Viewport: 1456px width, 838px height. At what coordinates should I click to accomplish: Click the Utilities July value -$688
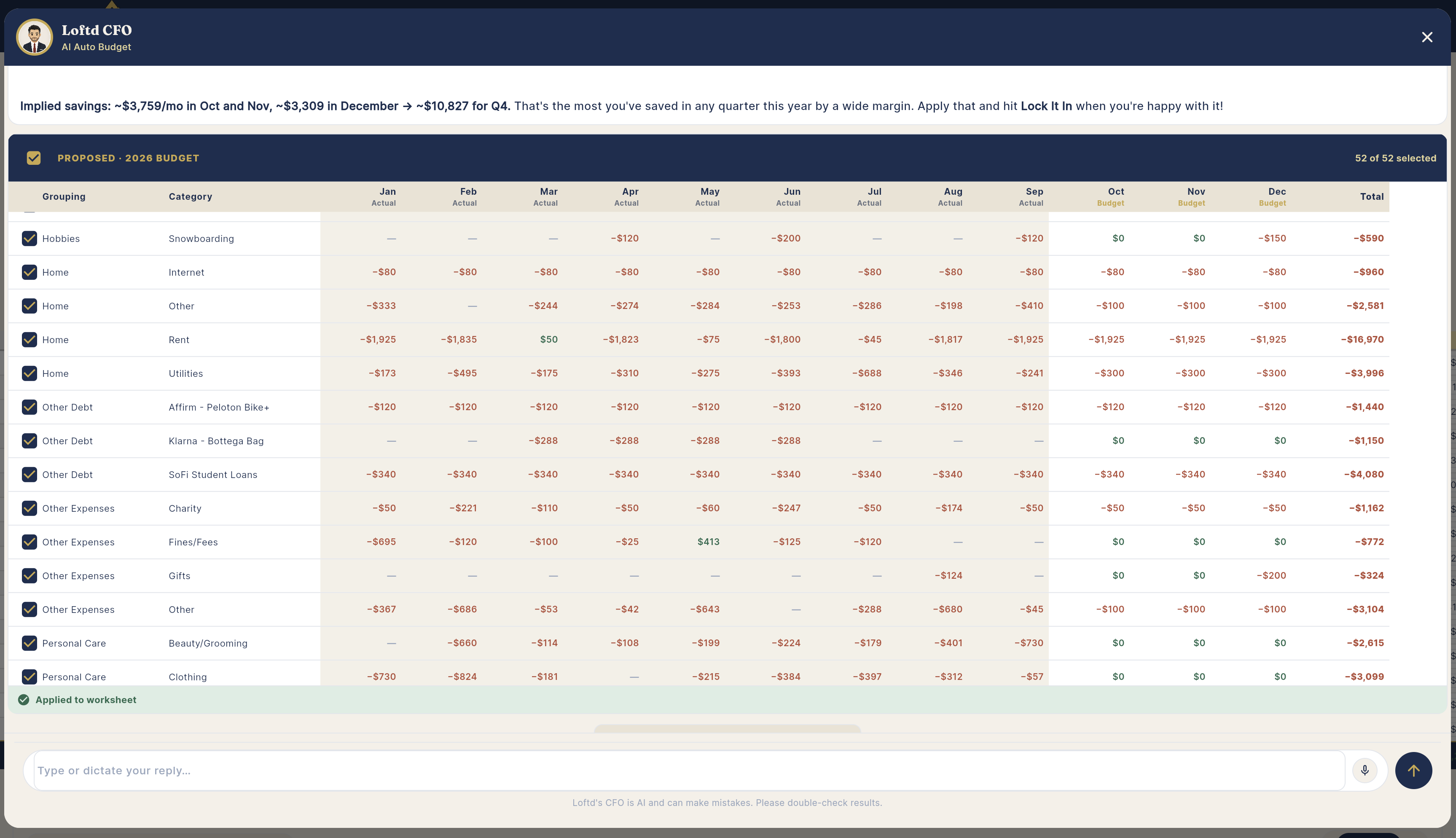pyautogui.click(x=867, y=373)
